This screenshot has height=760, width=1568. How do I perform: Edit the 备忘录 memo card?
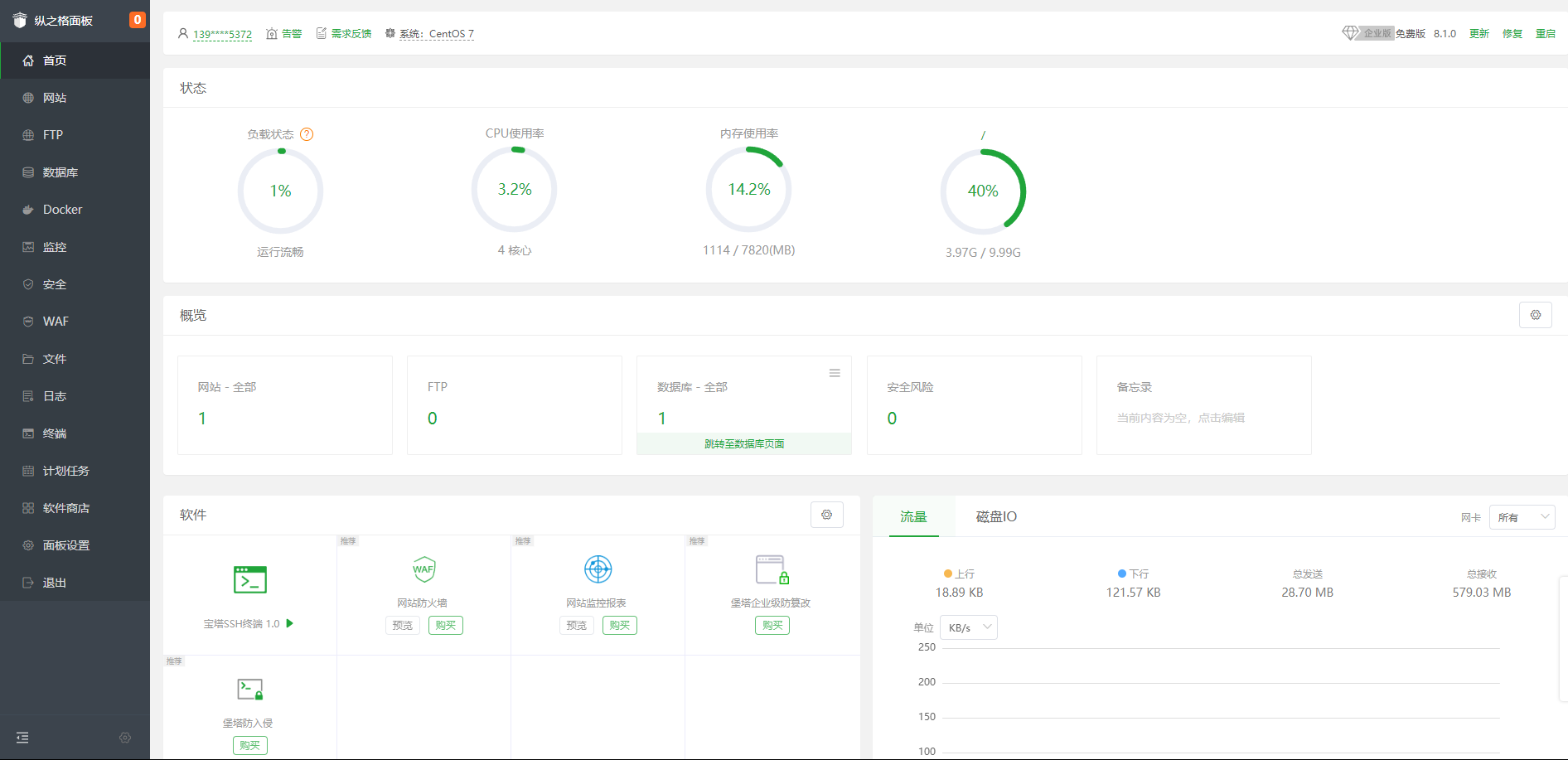pyautogui.click(x=1204, y=405)
